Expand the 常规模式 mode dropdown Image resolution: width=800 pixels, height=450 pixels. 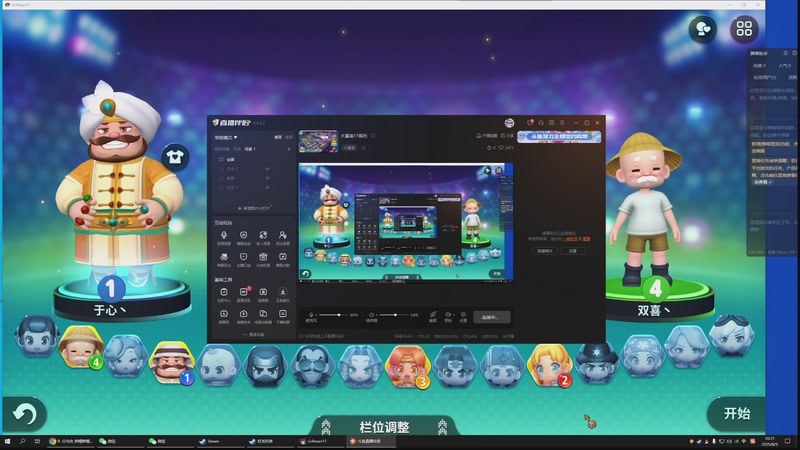click(226, 137)
